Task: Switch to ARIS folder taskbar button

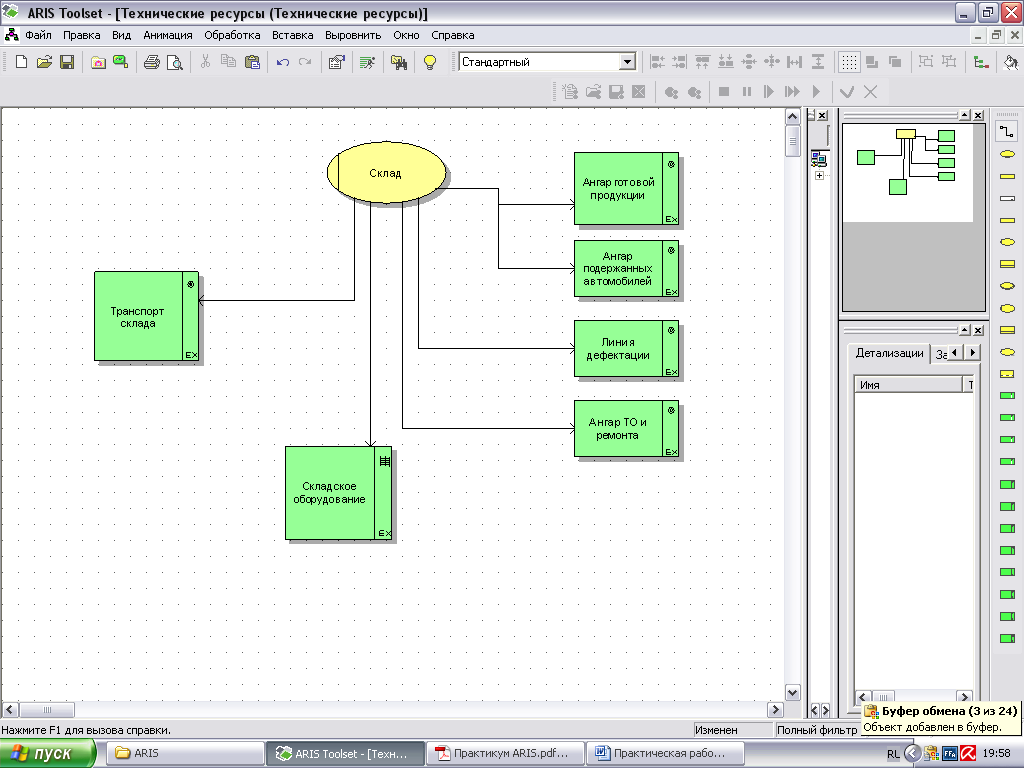Action: click(185, 754)
